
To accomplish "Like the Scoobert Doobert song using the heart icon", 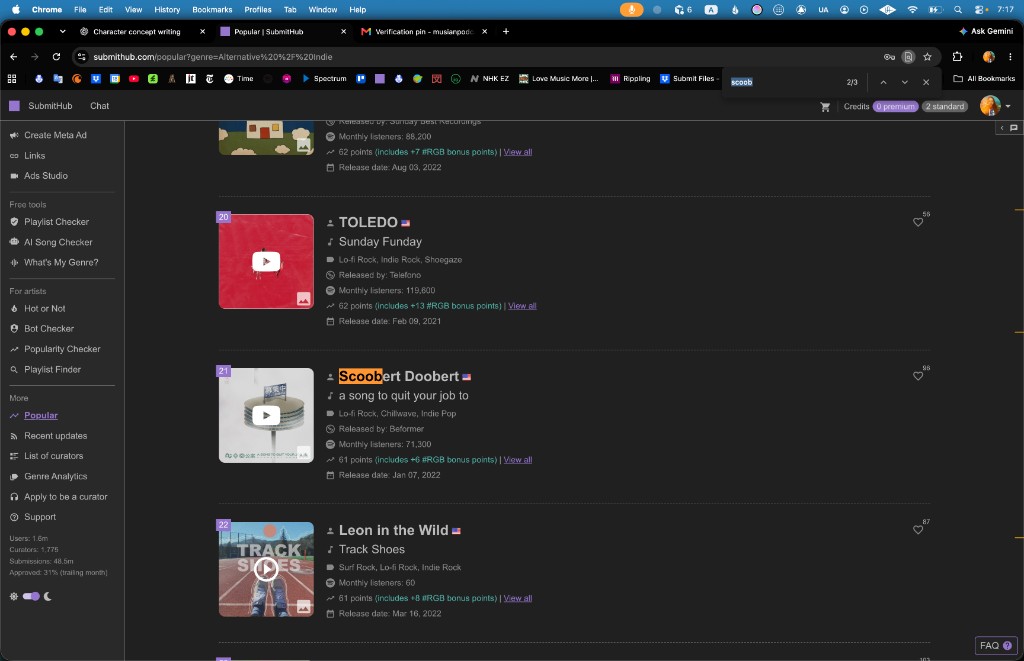I will [918, 376].
